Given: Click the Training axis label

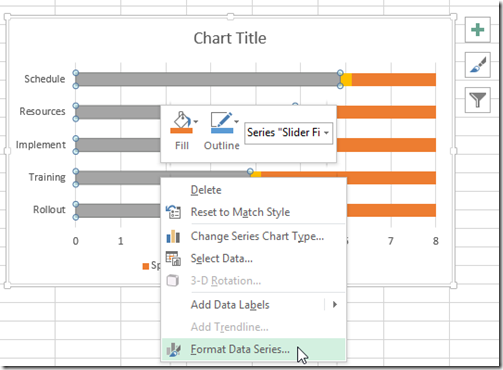Looking at the screenshot, I should [x=47, y=177].
